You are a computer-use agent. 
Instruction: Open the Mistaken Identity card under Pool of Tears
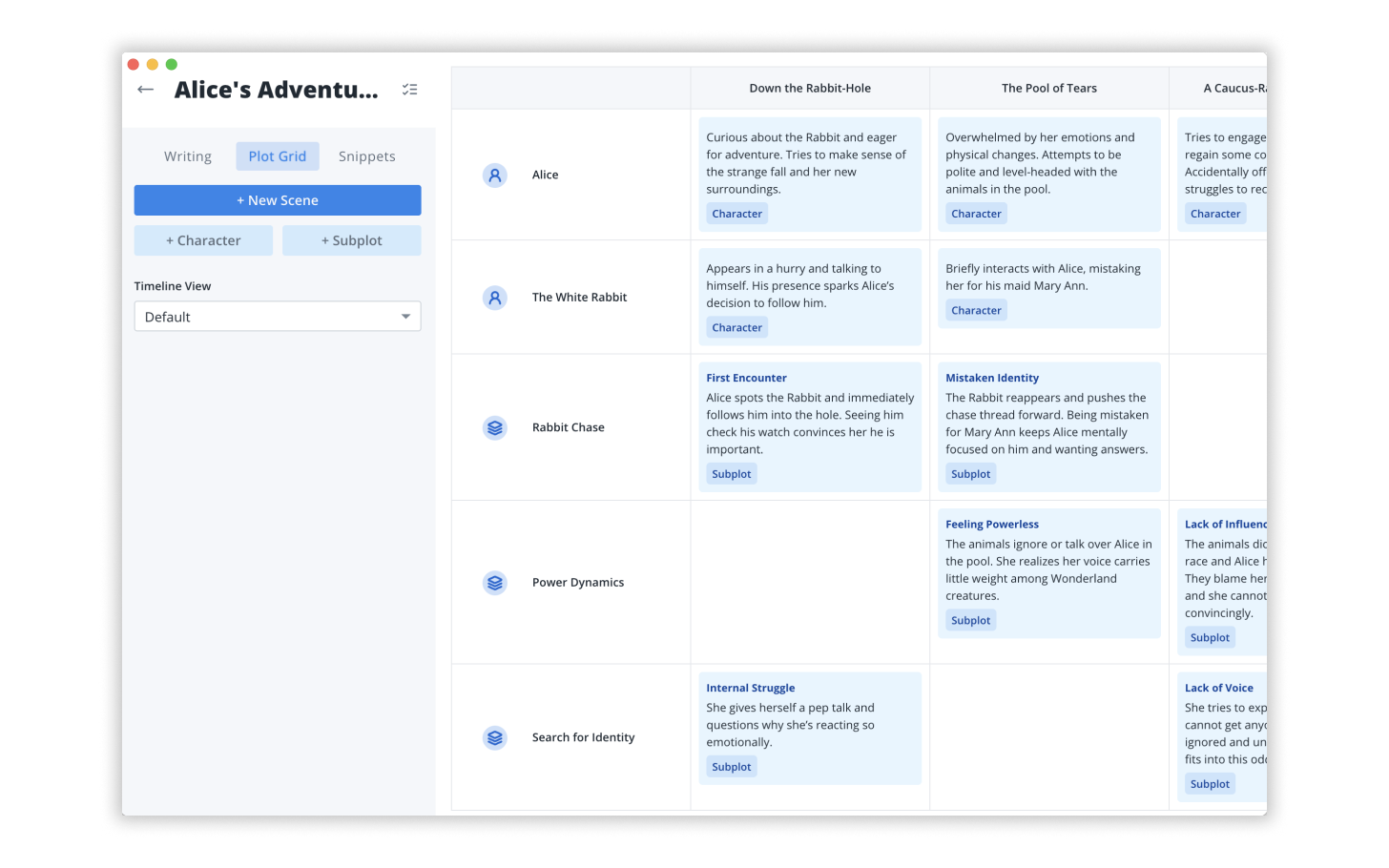point(1048,426)
